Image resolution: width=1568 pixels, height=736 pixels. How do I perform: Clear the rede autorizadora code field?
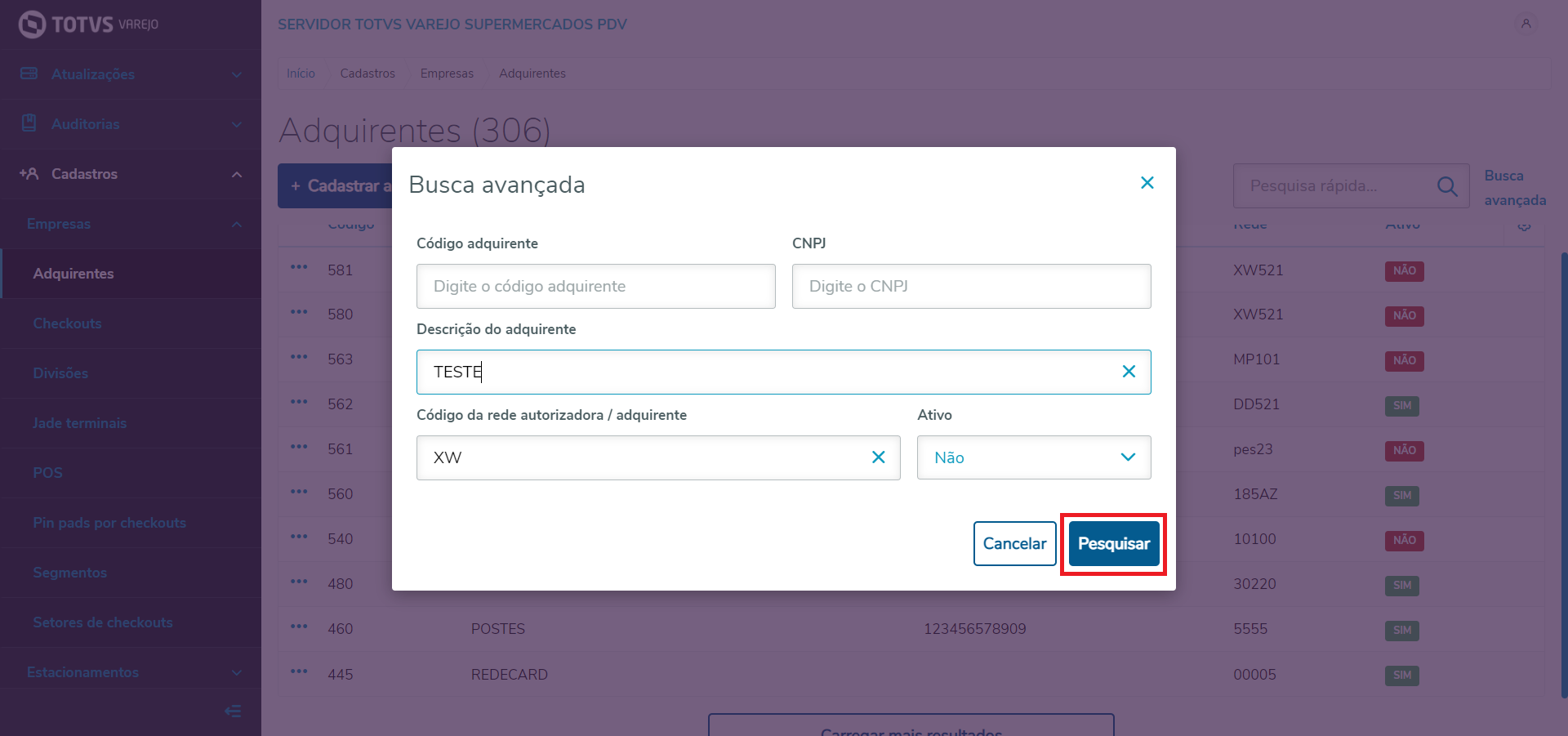point(878,457)
